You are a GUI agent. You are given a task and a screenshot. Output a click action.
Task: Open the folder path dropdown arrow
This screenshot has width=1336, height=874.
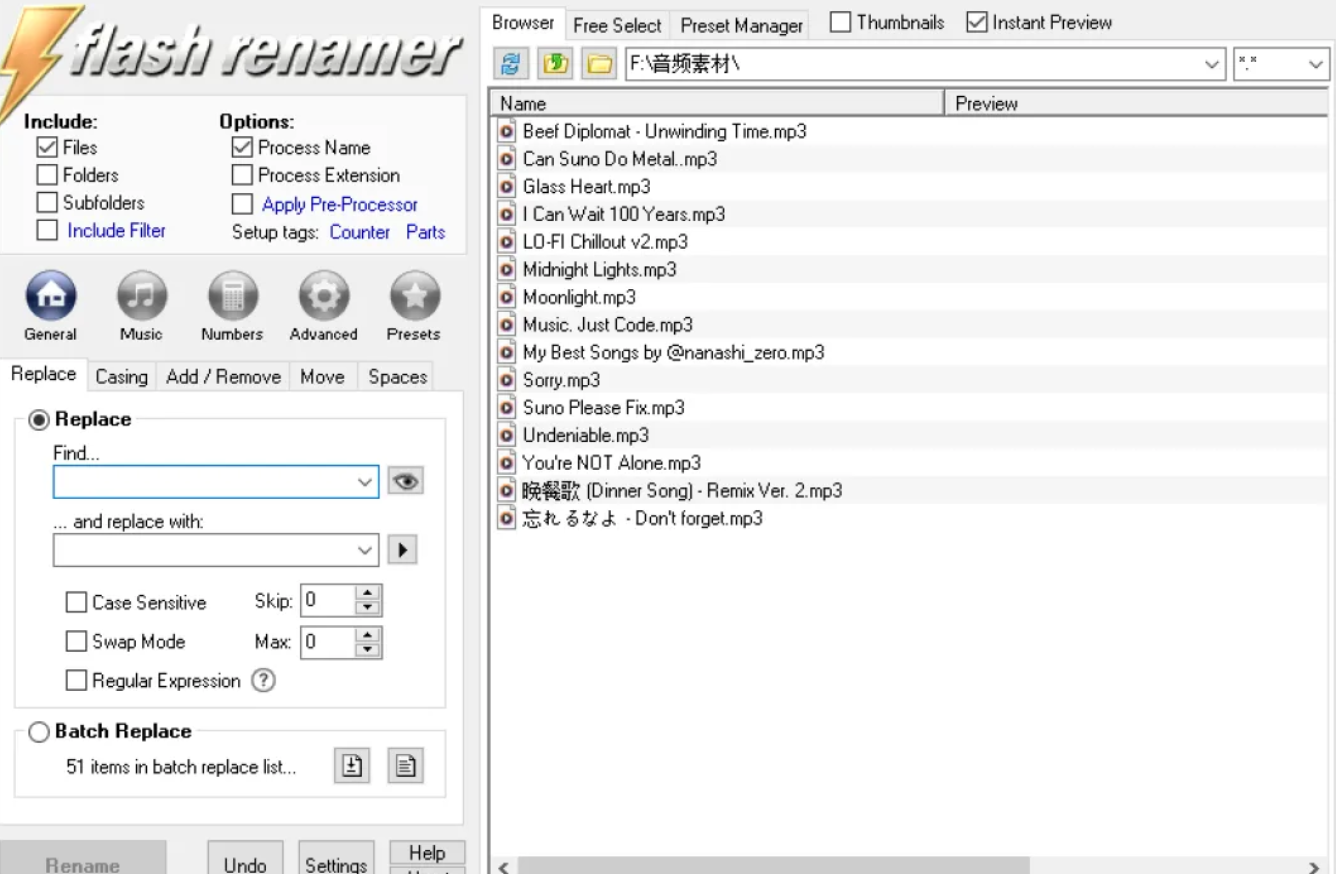1212,65
